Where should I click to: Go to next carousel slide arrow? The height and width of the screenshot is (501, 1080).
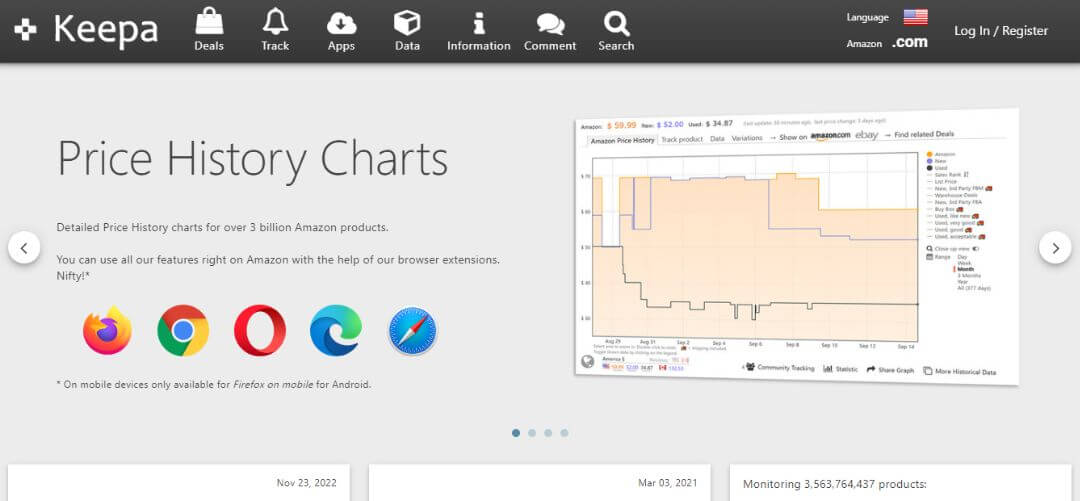coord(1055,247)
